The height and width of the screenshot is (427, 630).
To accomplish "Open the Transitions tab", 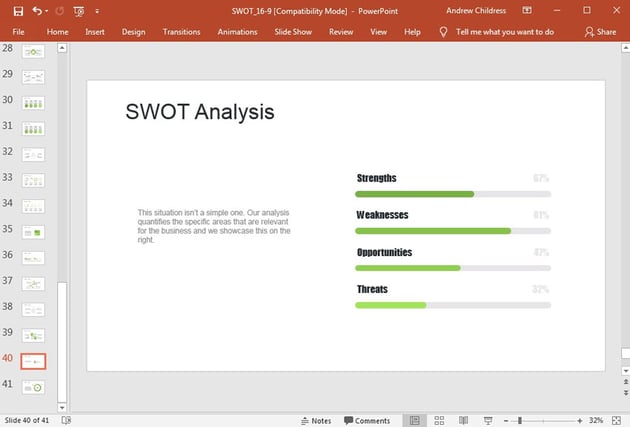I will point(181,32).
